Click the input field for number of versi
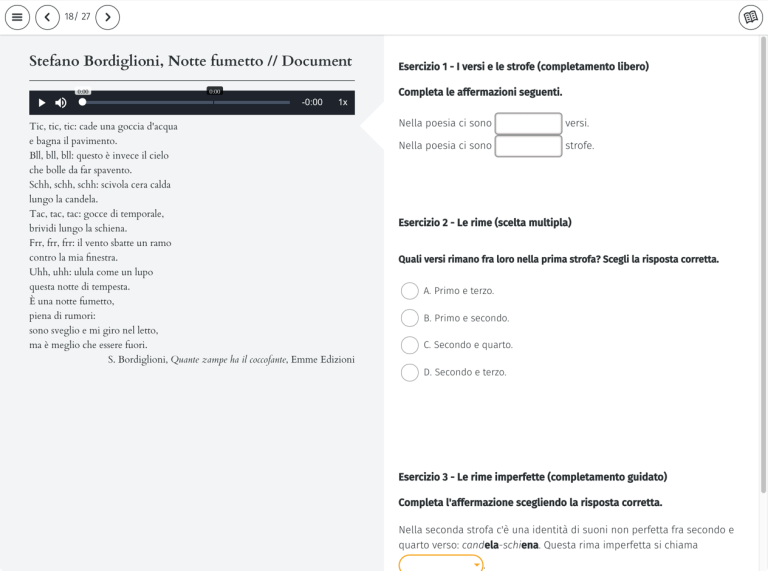Screen dimensions: 768x571 pos(528,124)
